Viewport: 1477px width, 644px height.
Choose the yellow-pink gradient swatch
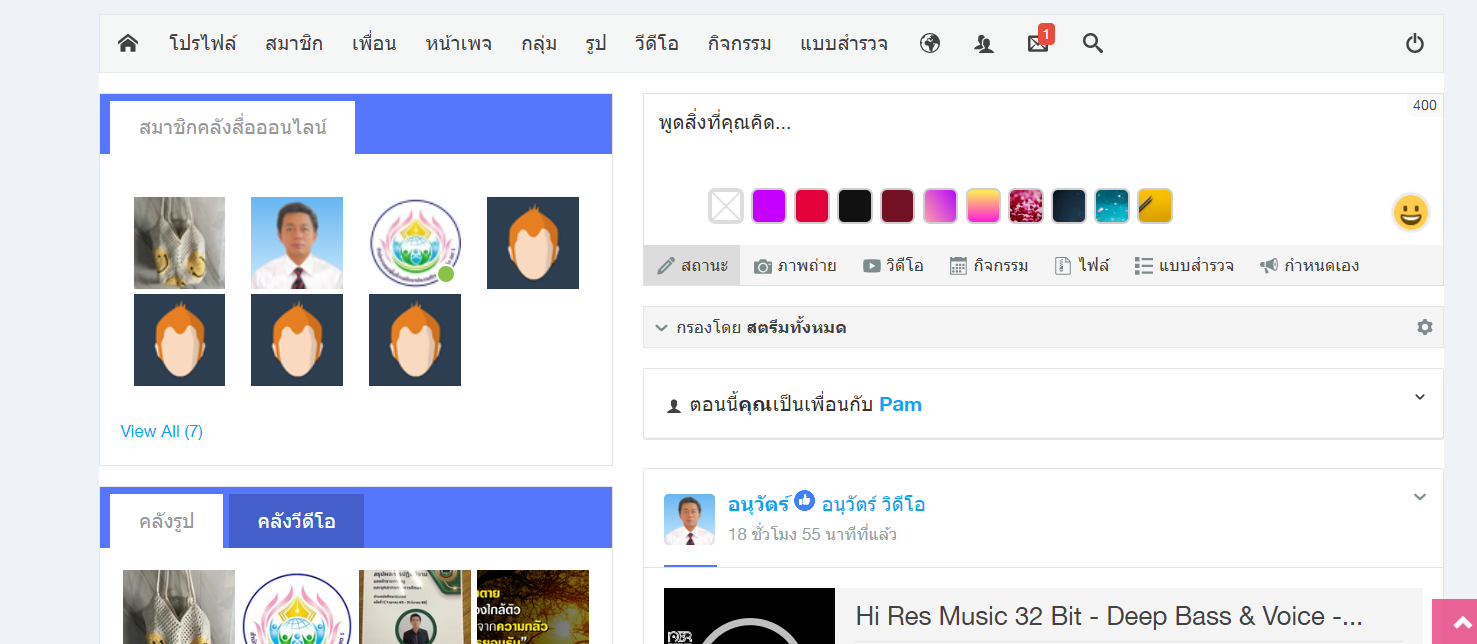[984, 206]
